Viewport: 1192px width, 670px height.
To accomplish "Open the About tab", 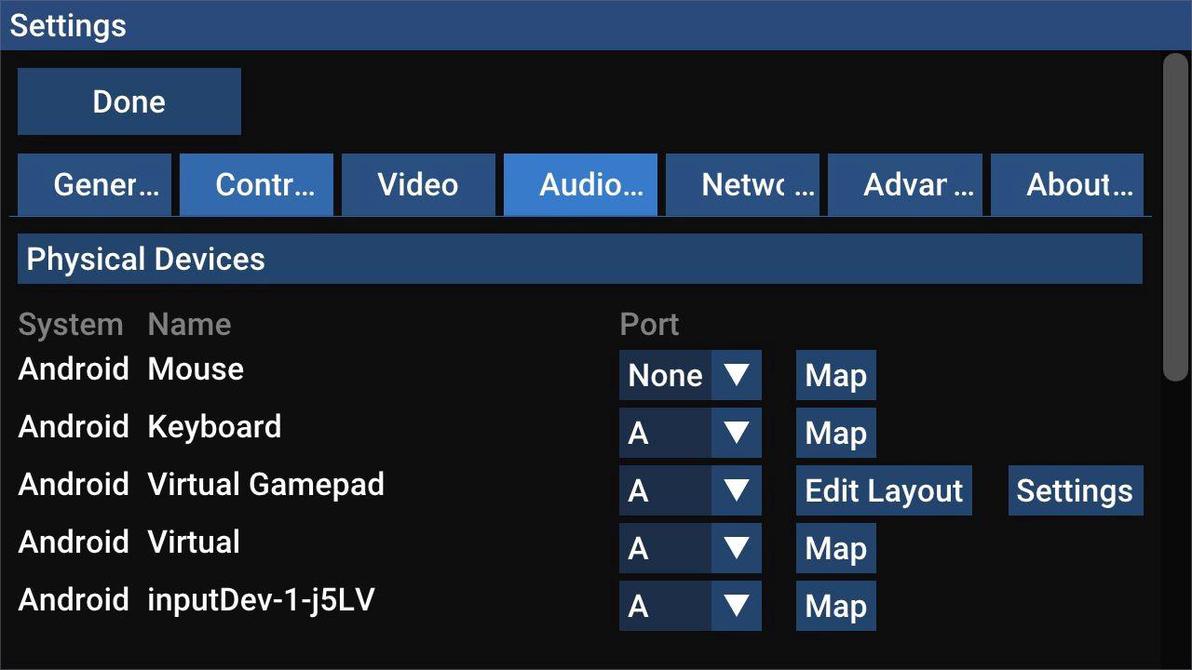I will point(1066,184).
